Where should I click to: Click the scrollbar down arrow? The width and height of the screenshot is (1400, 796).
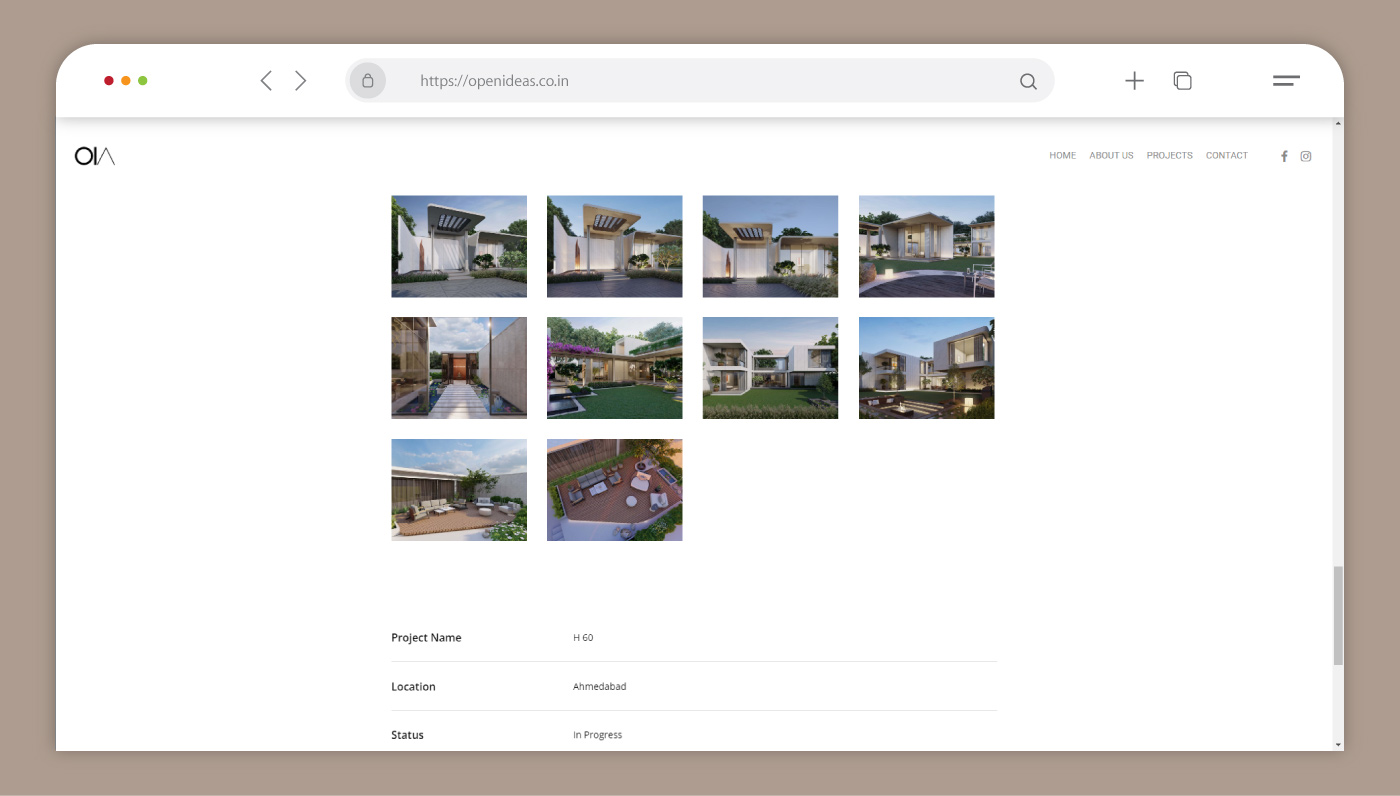(1338, 745)
